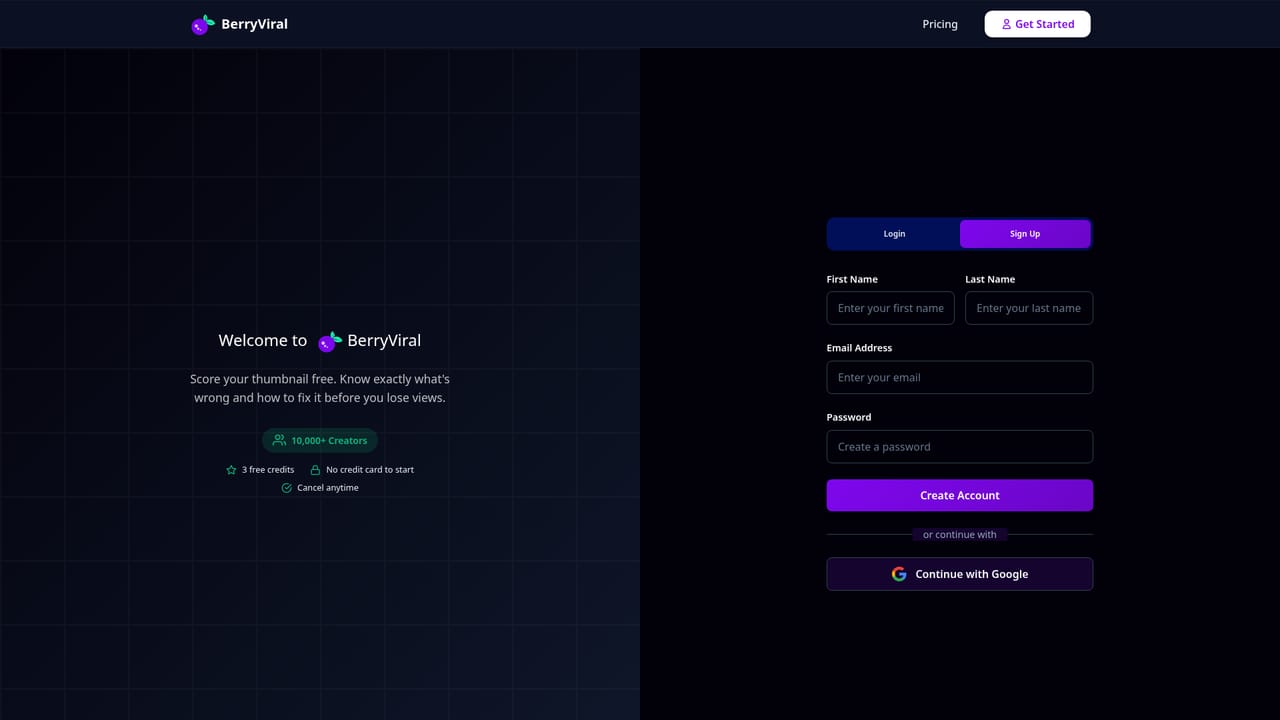1280x720 pixels.
Task: Click the 'Welcome to' heading text
Action: click(x=263, y=340)
